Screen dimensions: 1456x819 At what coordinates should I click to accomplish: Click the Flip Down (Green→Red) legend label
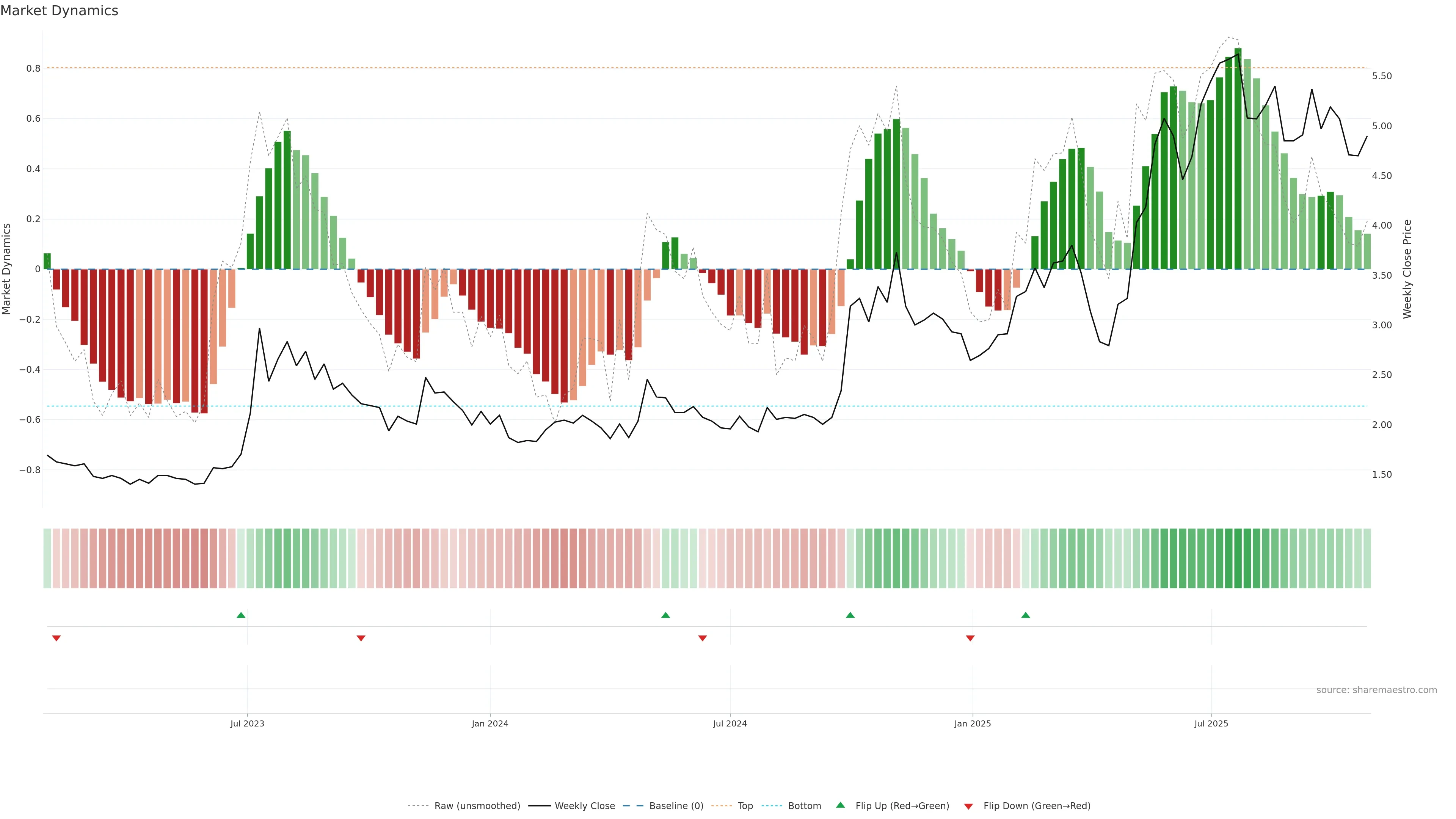click(1037, 806)
